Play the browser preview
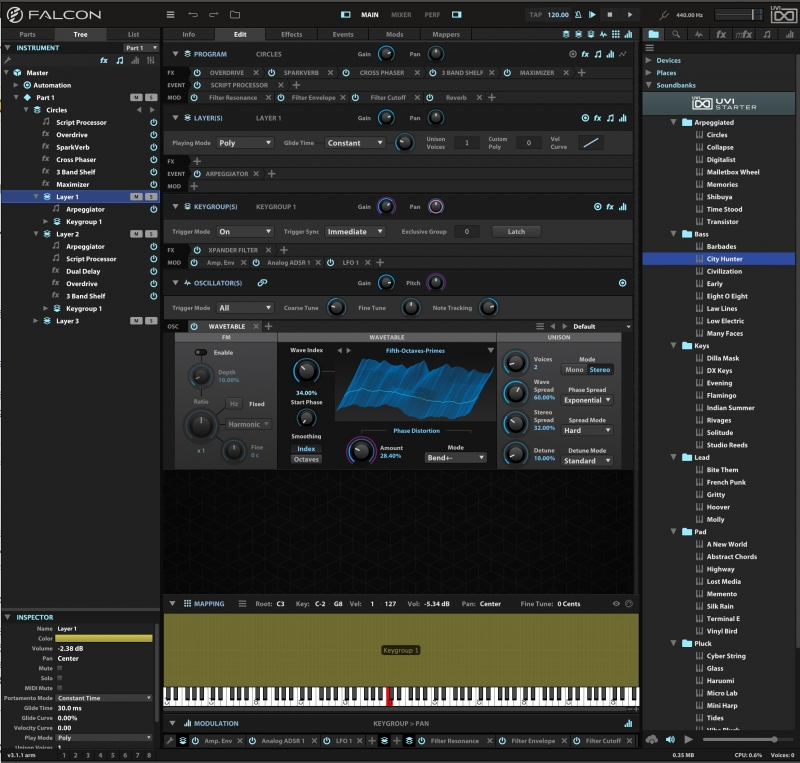 (x=688, y=739)
